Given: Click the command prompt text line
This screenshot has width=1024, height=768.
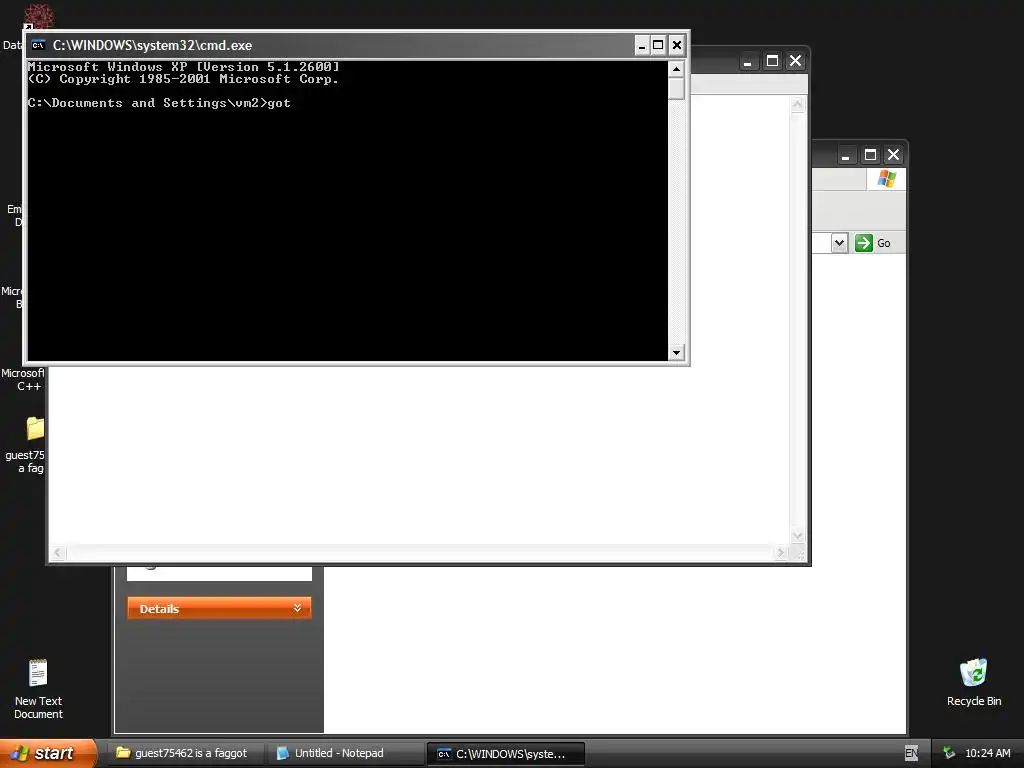Looking at the screenshot, I should [x=159, y=103].
